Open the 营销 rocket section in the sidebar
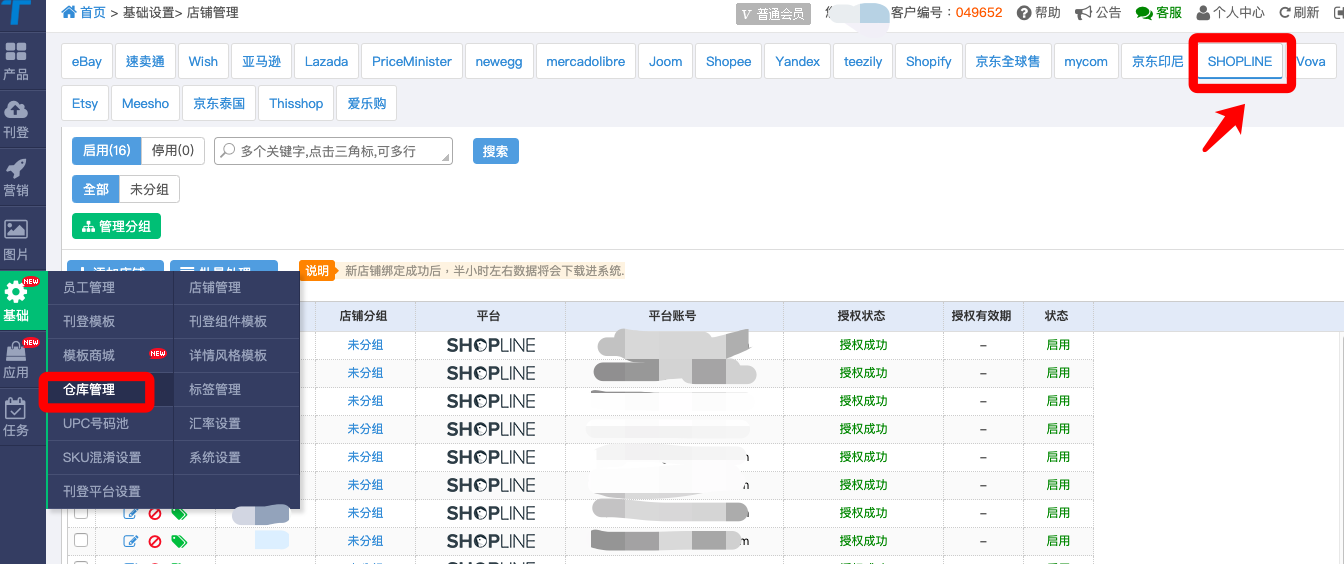 (16, 178)
